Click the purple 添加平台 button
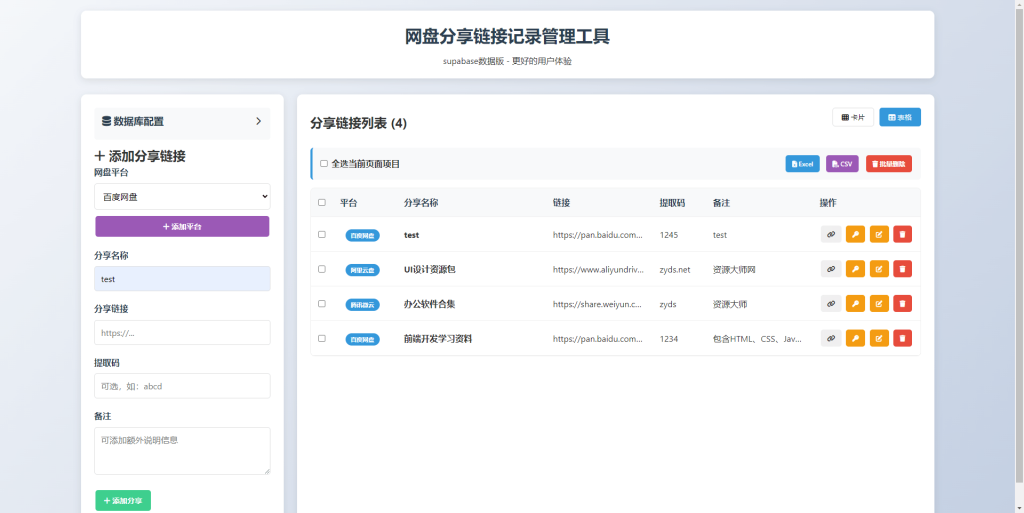1024x513 pixels. point(182,226)
